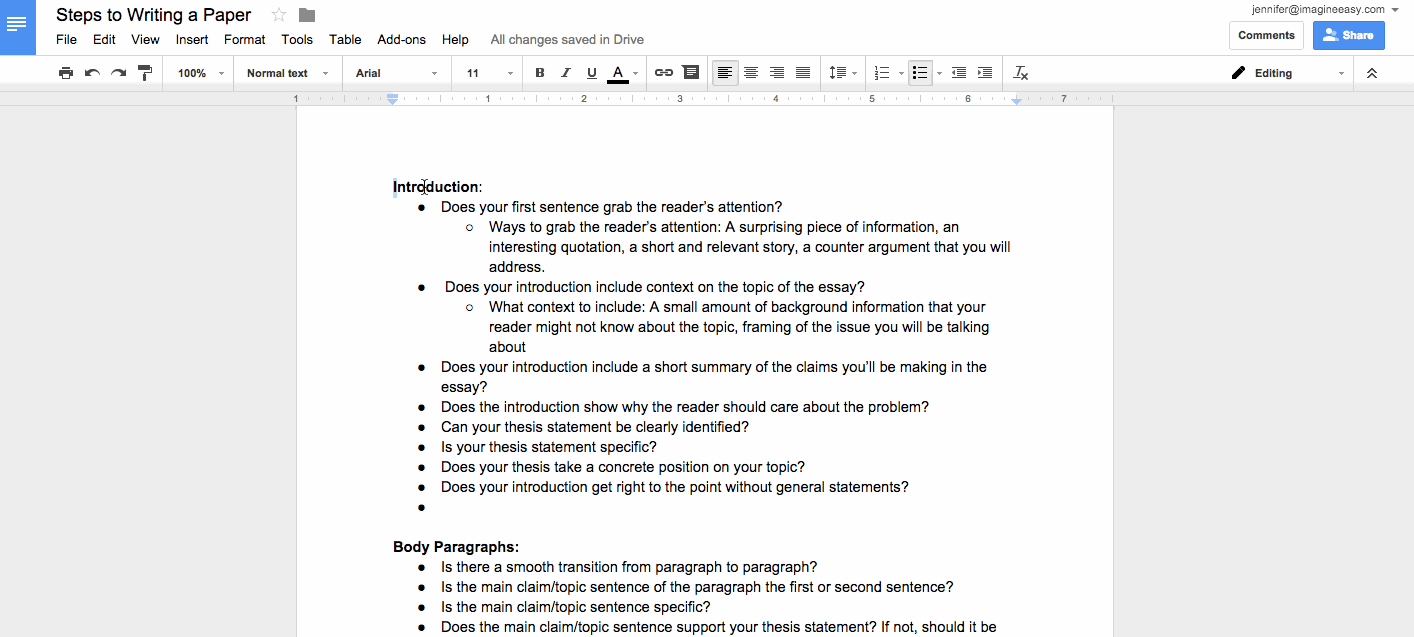Viewport: 1414px width, 637px height.
Task: Click the empty bullet below the introduction list
Action: tap(422, 507)
